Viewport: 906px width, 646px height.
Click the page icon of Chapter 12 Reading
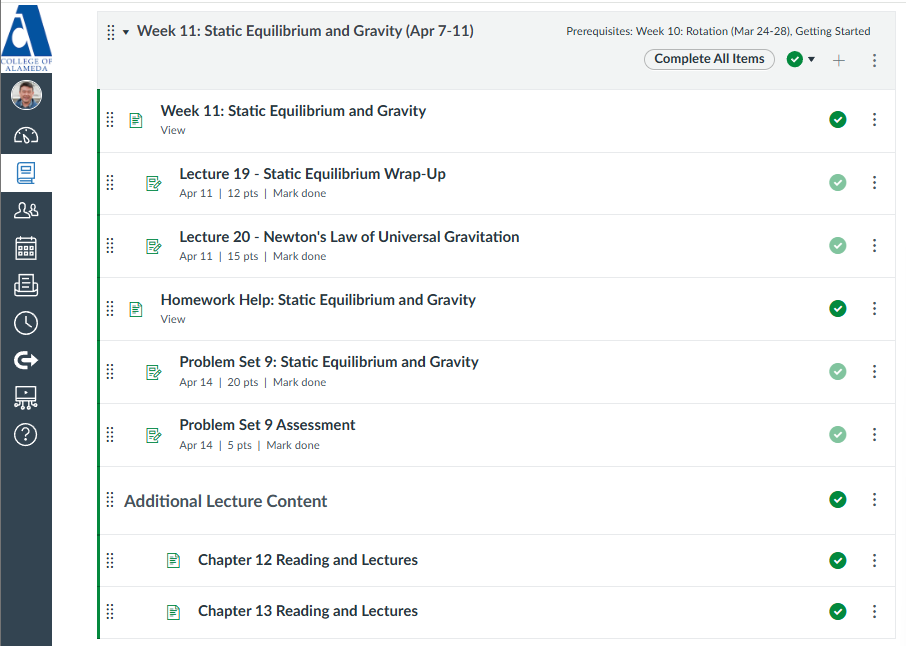click(x=173, y=560)
